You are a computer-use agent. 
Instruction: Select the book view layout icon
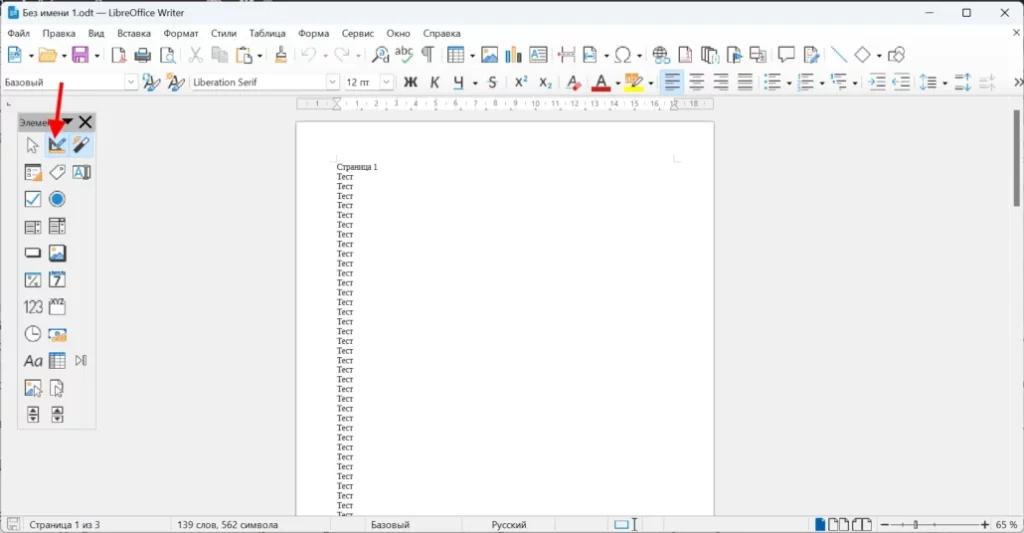coord(862,525)
